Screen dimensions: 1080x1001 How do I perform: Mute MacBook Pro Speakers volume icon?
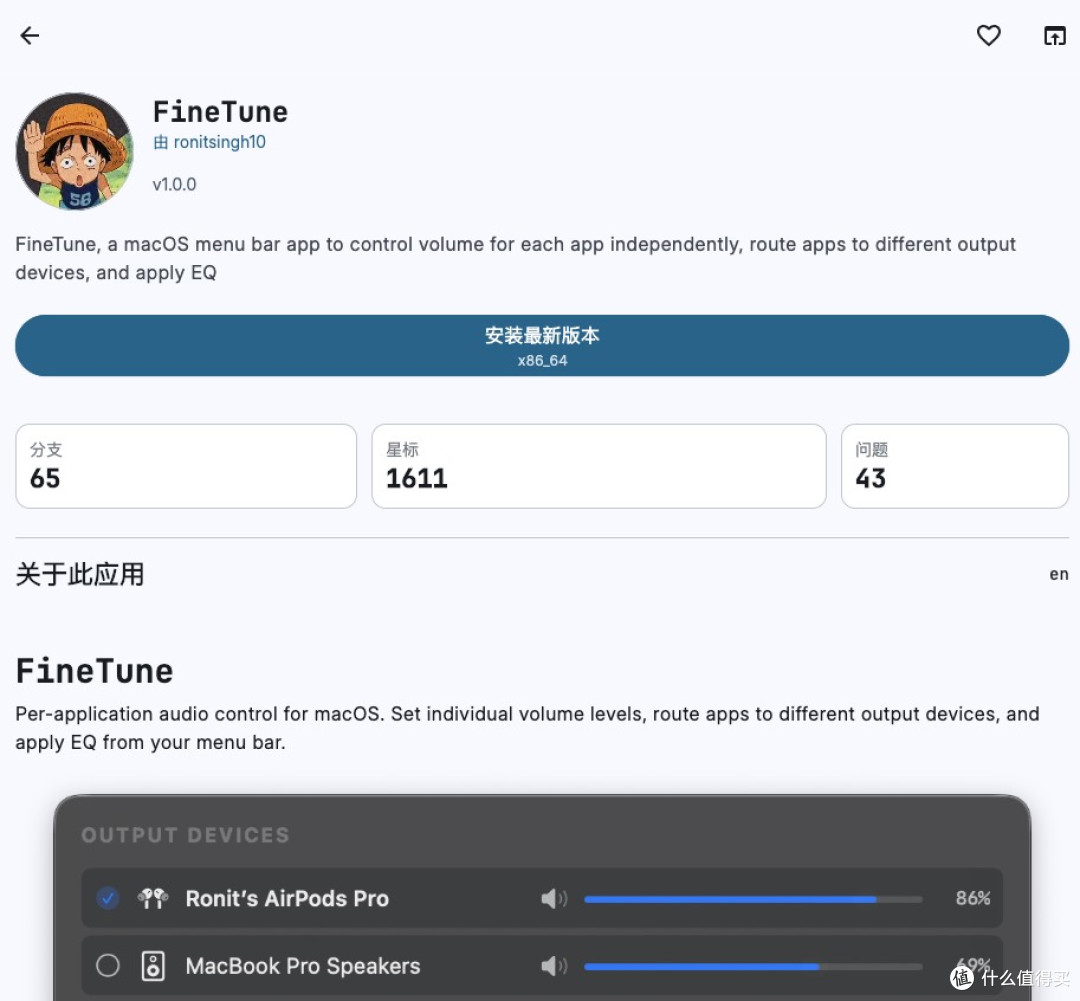(x=554, y=966)
